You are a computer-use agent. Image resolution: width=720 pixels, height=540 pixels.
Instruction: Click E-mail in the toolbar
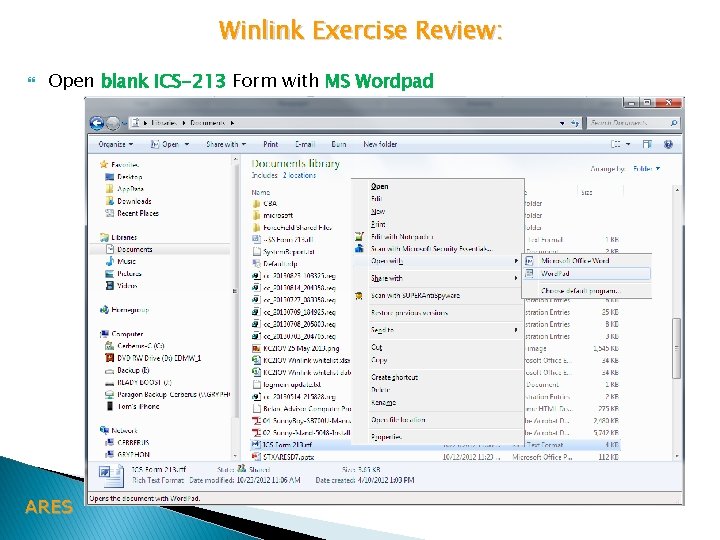tap(304, 144)
